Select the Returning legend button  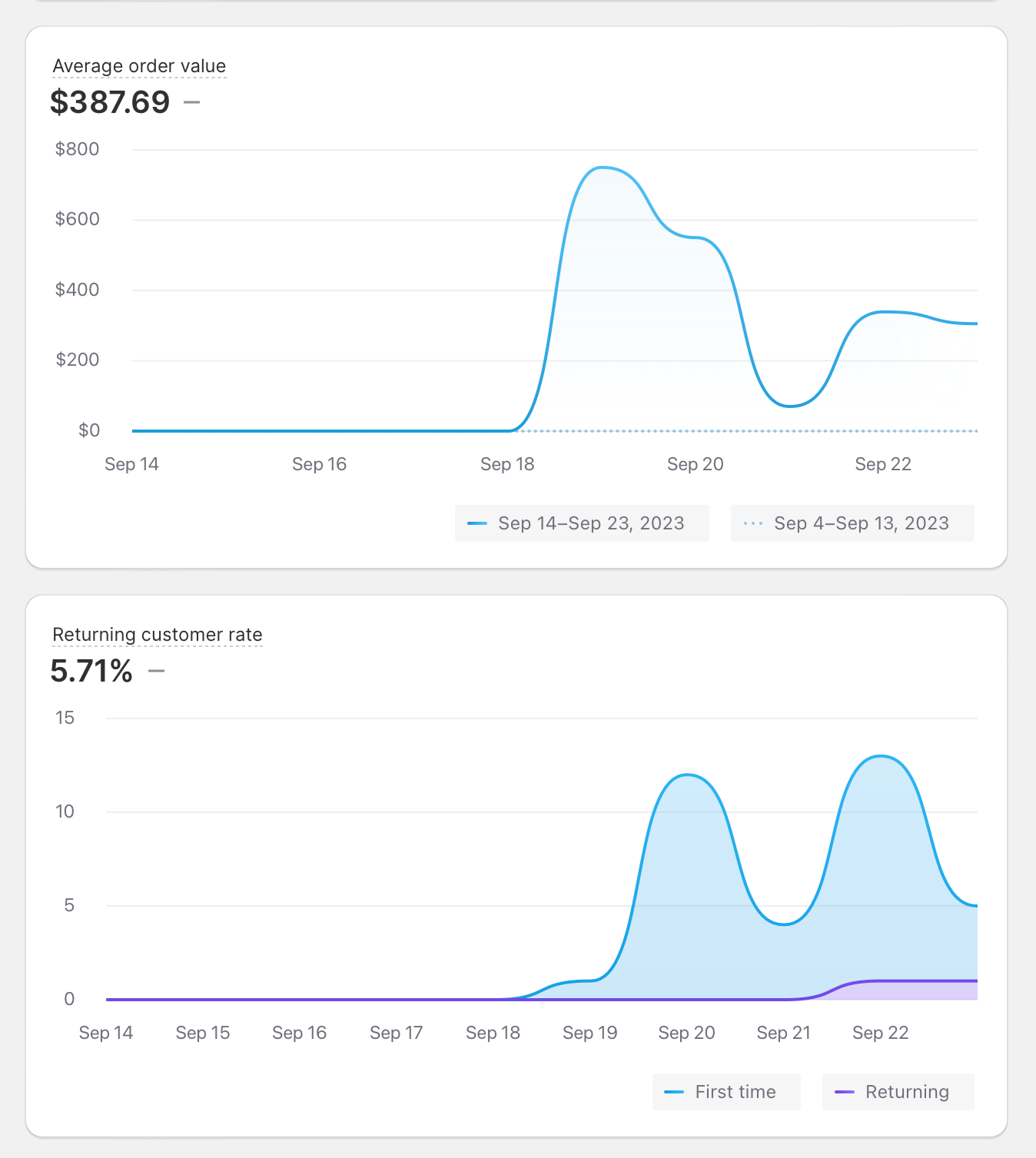click(898, 1092)
